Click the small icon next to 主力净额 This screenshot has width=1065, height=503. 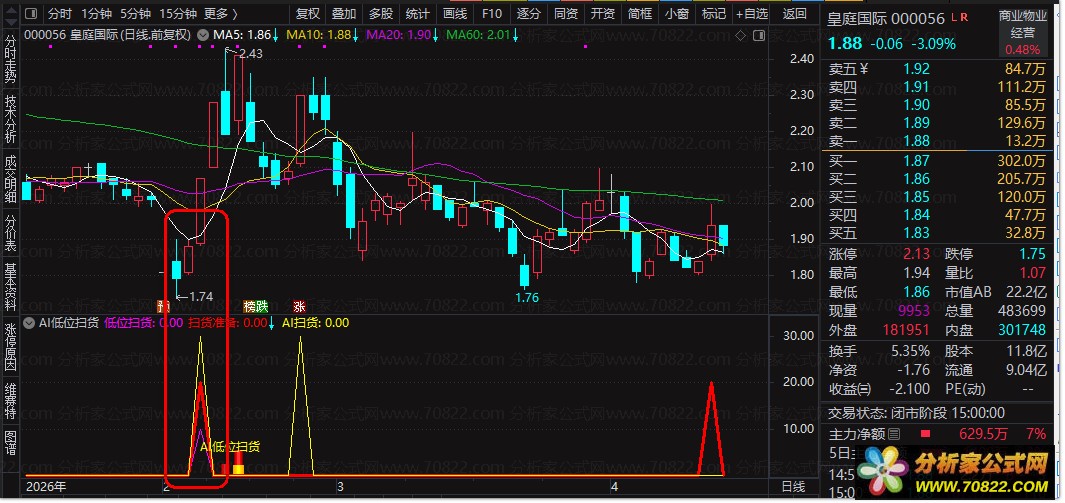(x=895, y=434)
